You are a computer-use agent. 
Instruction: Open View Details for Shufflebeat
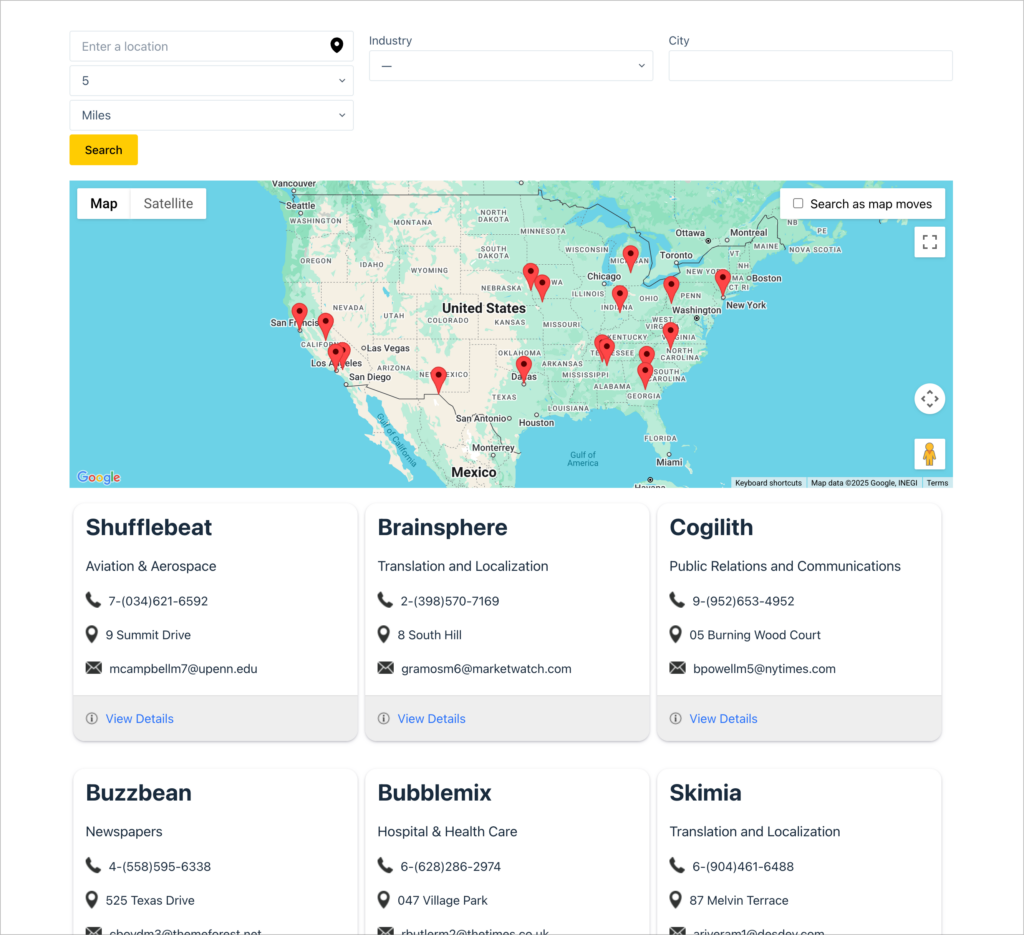140,718
